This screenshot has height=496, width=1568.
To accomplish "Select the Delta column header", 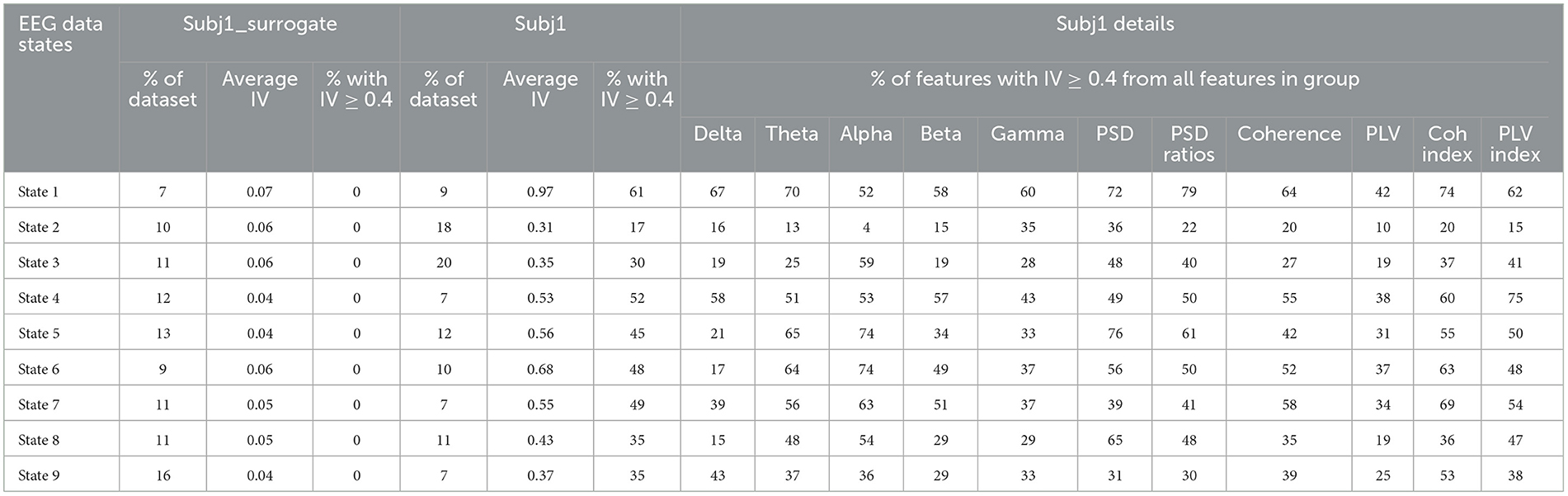I will coord(718,134).
